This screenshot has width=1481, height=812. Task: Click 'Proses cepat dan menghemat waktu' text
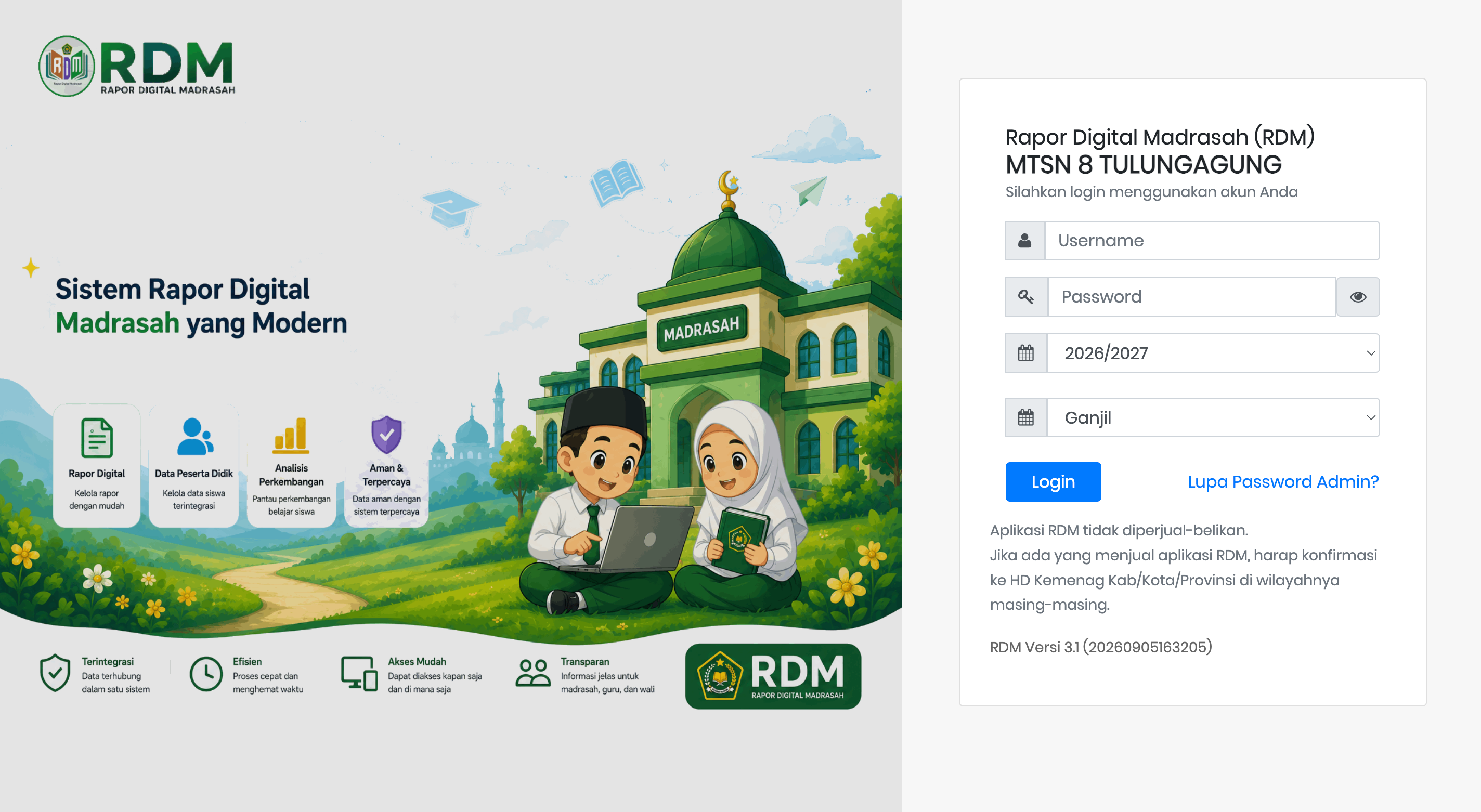coord(268,683)
